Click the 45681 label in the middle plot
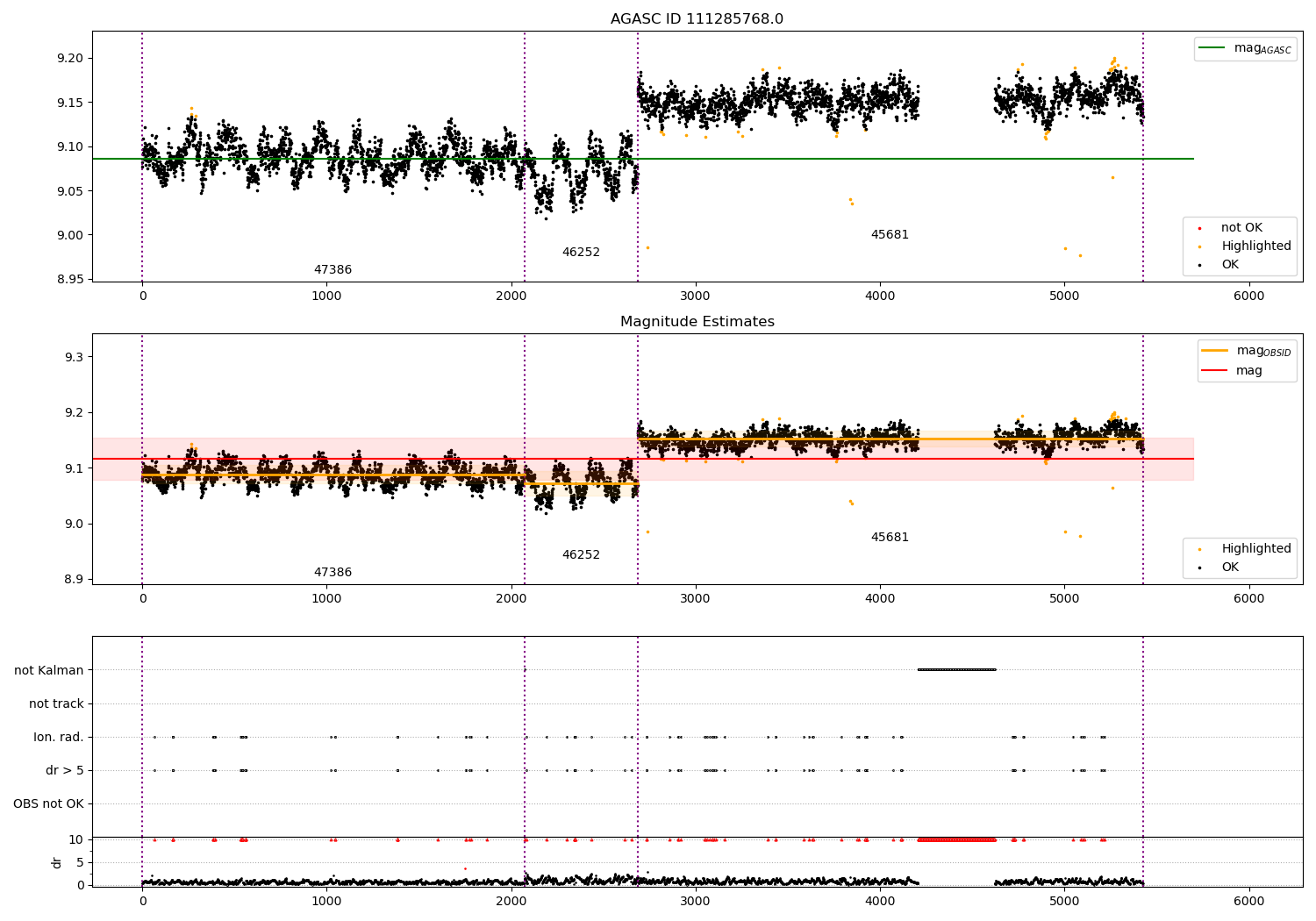Viewport: 1316px width, 921px height. 890,538
